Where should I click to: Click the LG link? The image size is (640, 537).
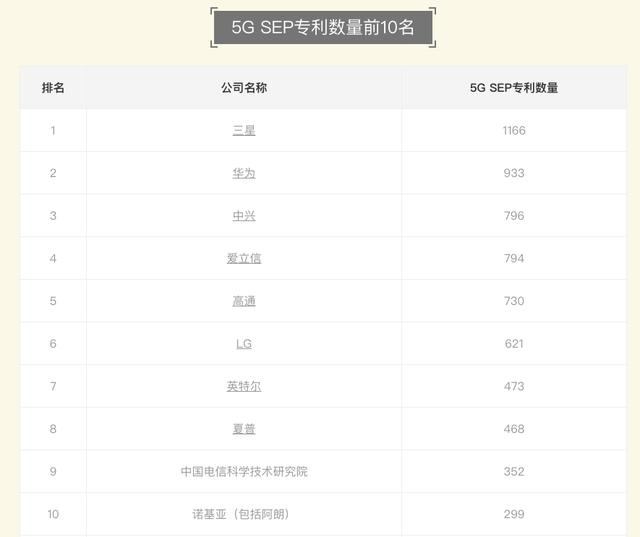pos(244,344)
